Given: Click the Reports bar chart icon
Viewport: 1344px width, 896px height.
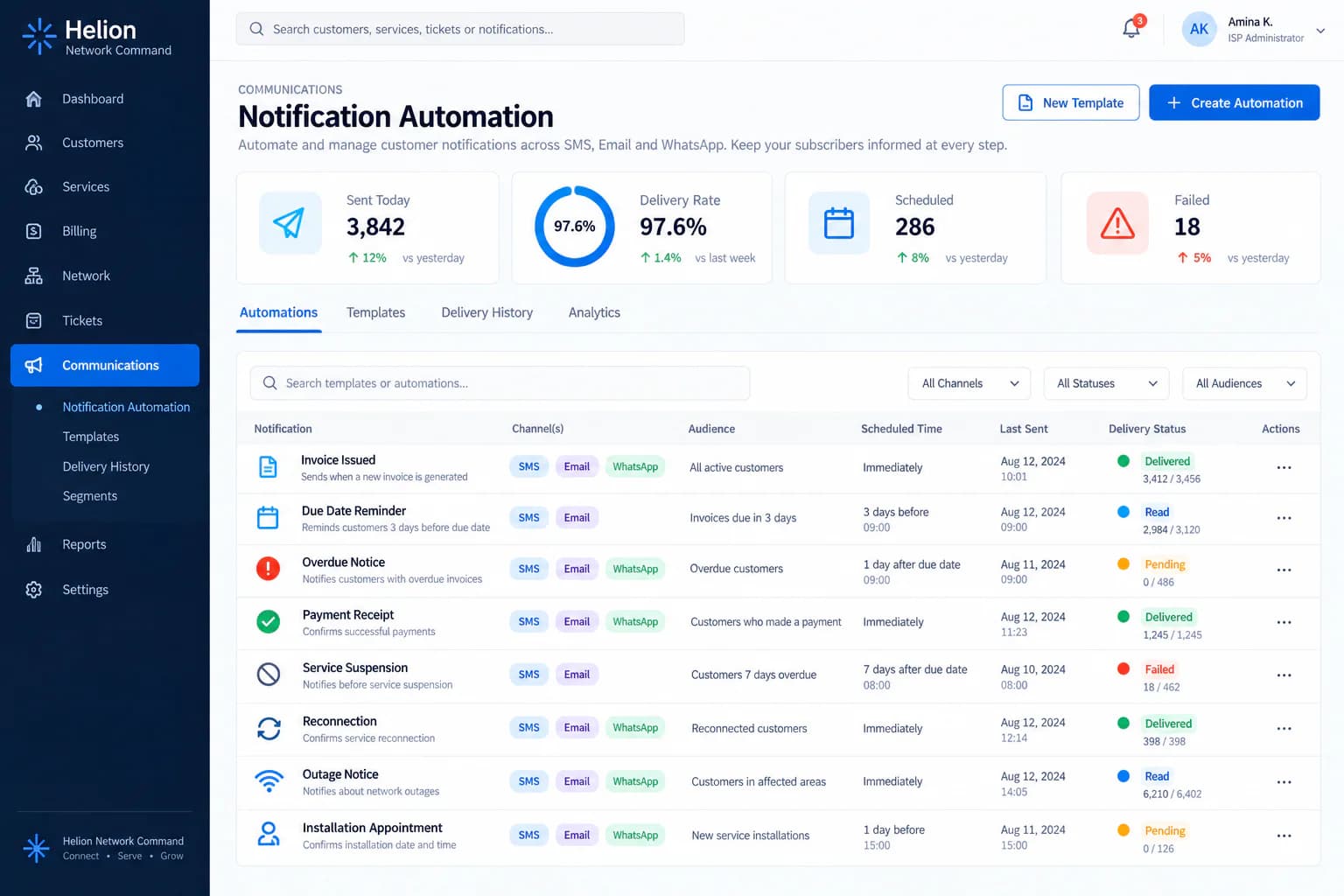Looking at the screenshot, I should (x=34, y=544).
